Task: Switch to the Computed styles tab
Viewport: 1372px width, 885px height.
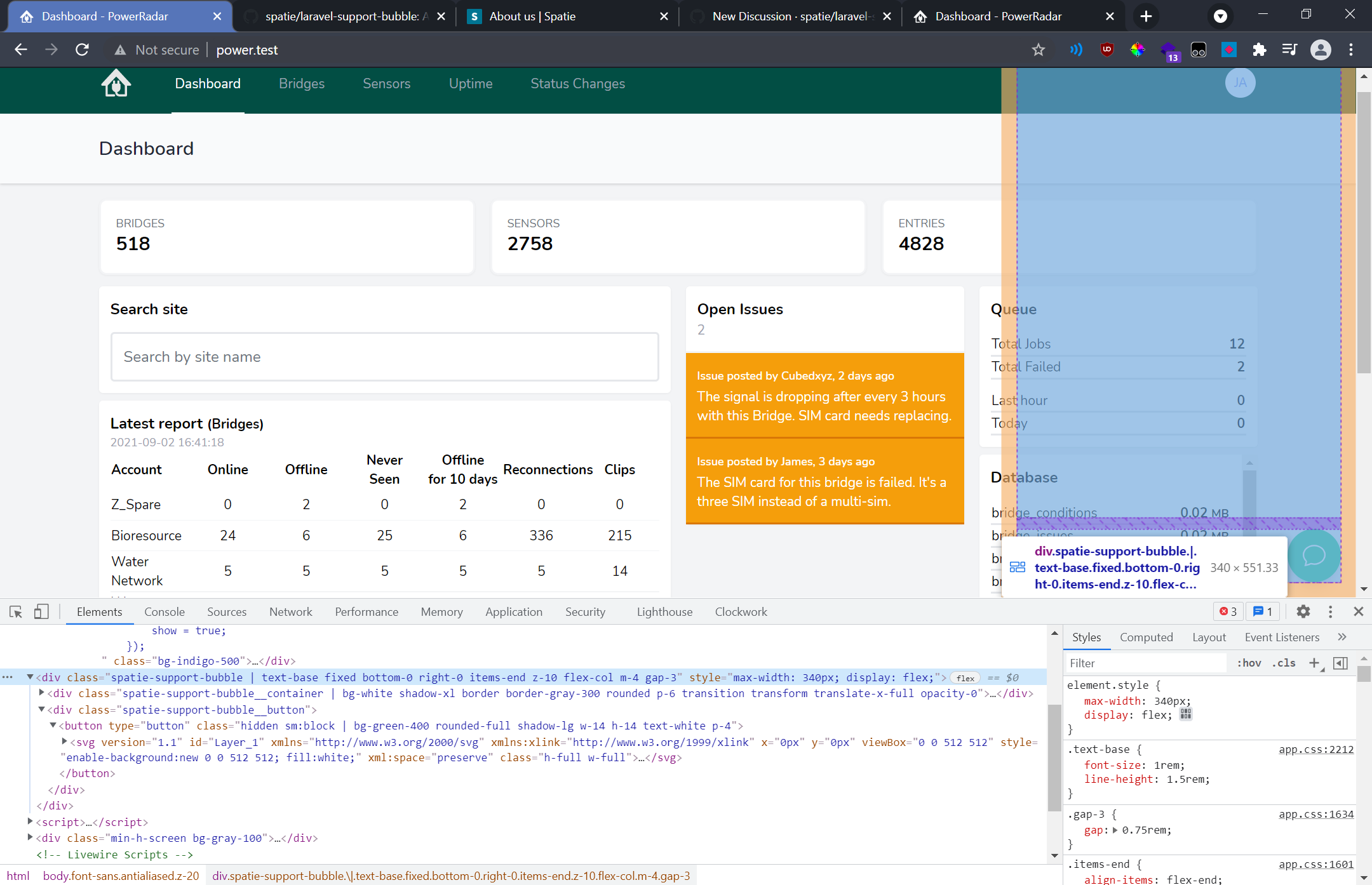Action: click(1146, 637)
